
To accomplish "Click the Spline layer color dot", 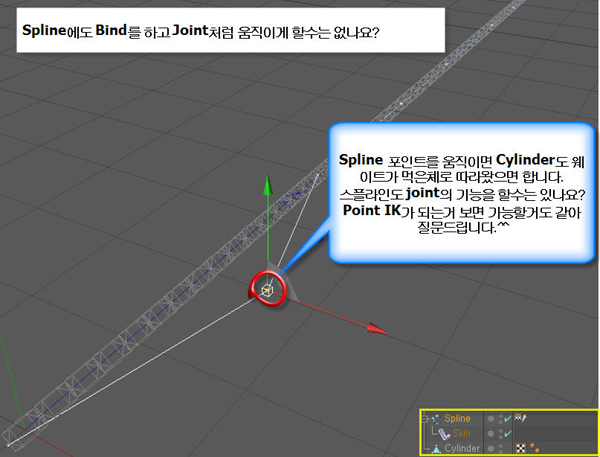I will (491, 419).
